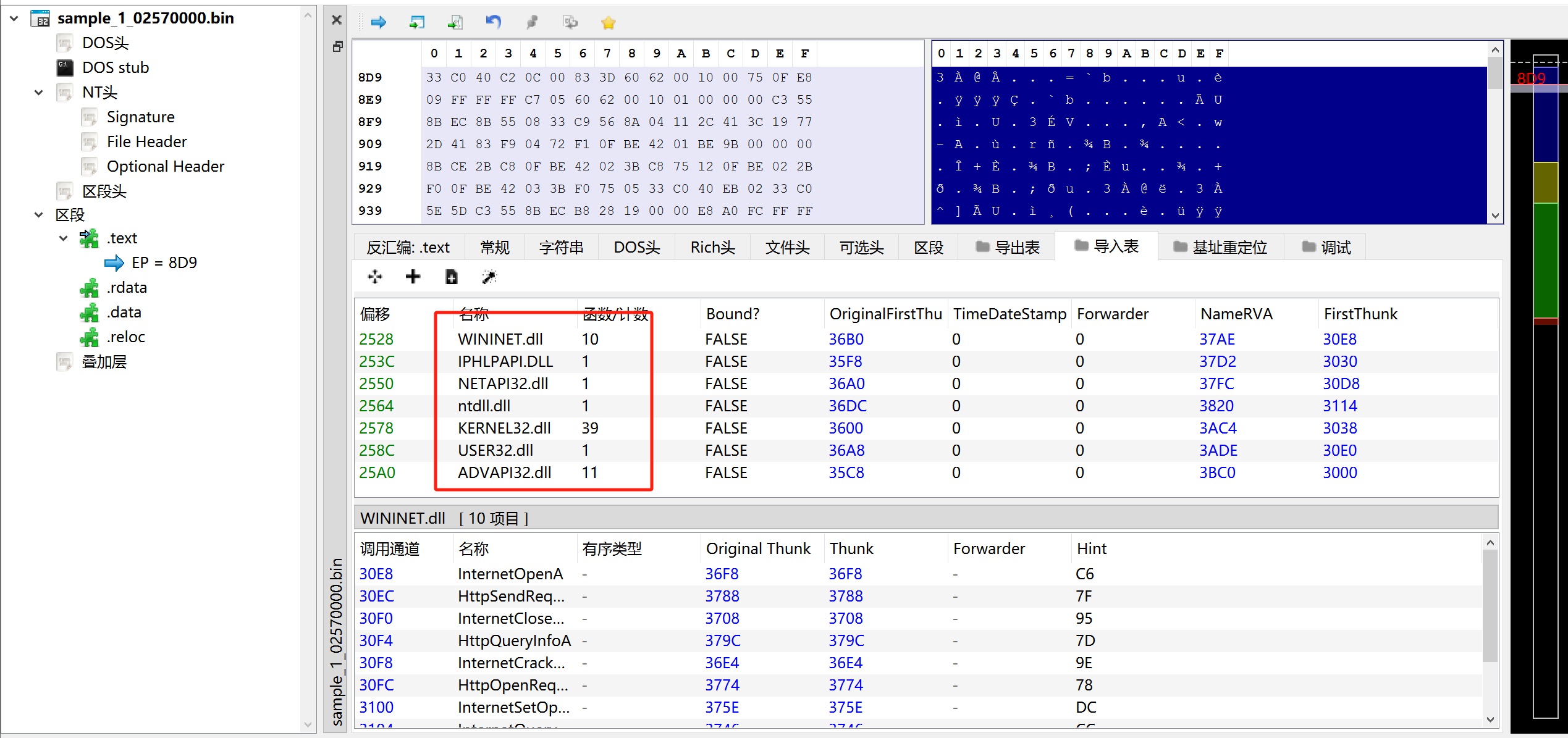Click the plus add icon above import table
The width and height of the screenshot is (1568, 738).
click(x=413, y=276)
